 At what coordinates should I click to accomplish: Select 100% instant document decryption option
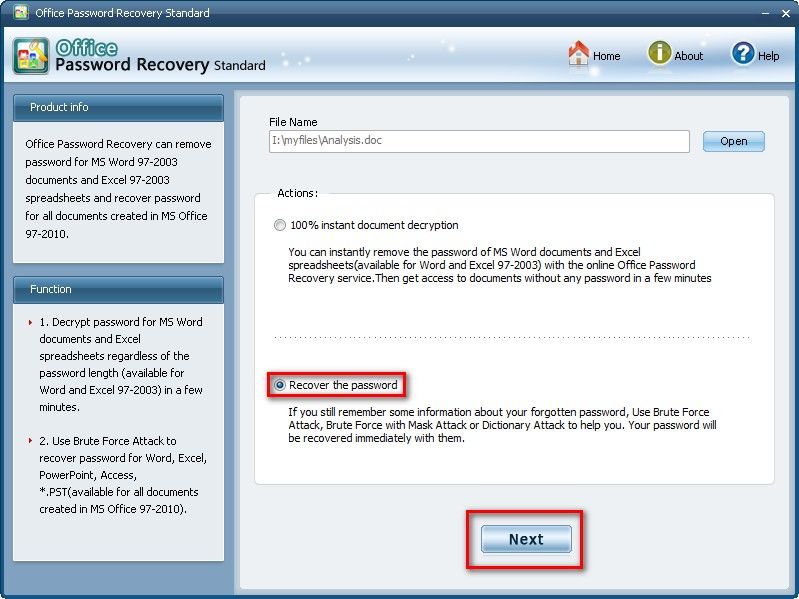280,226
